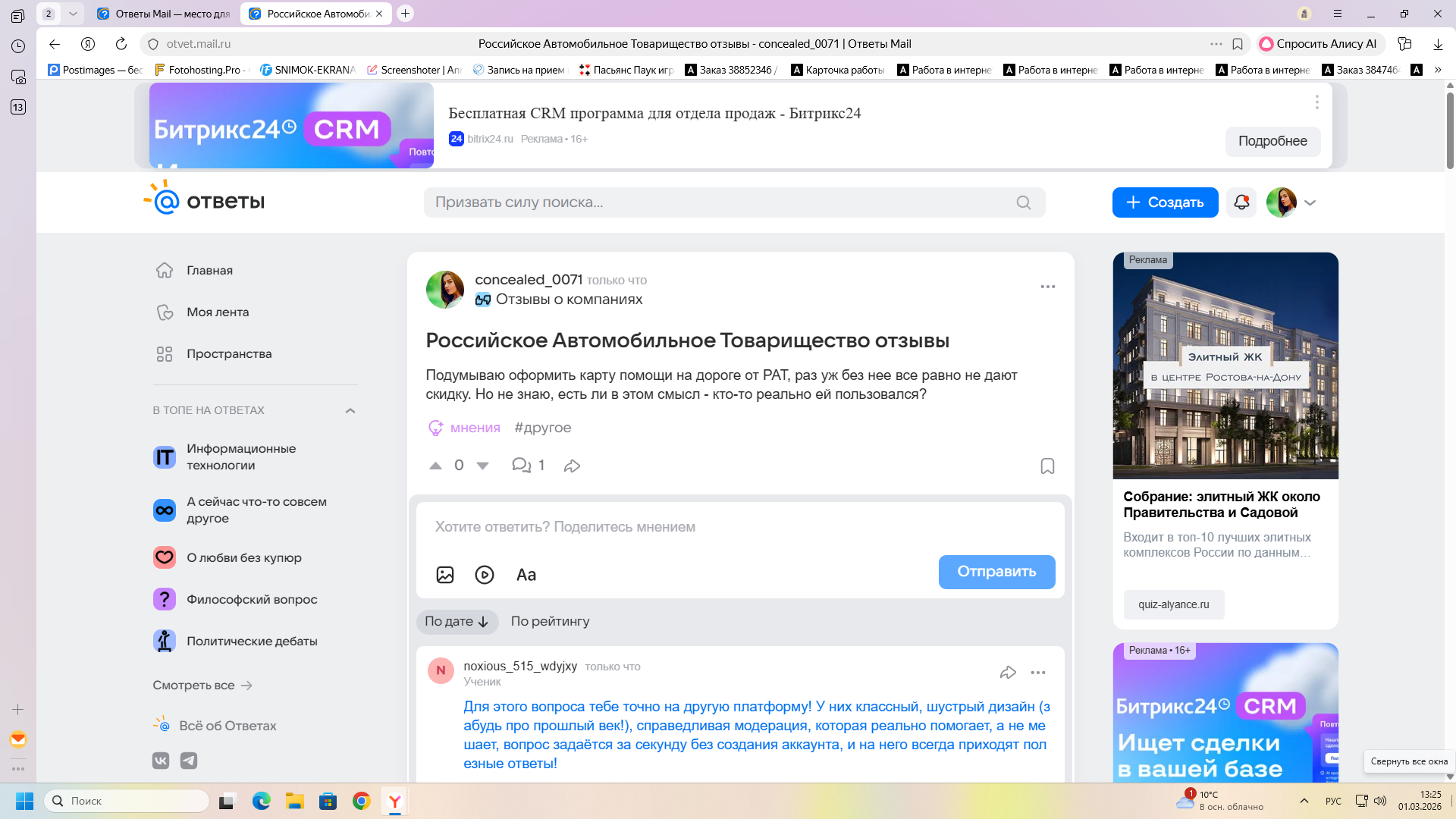Viewport: 1456px width, 819px height.
Task: Add a video to the answer
Action: 485,575
